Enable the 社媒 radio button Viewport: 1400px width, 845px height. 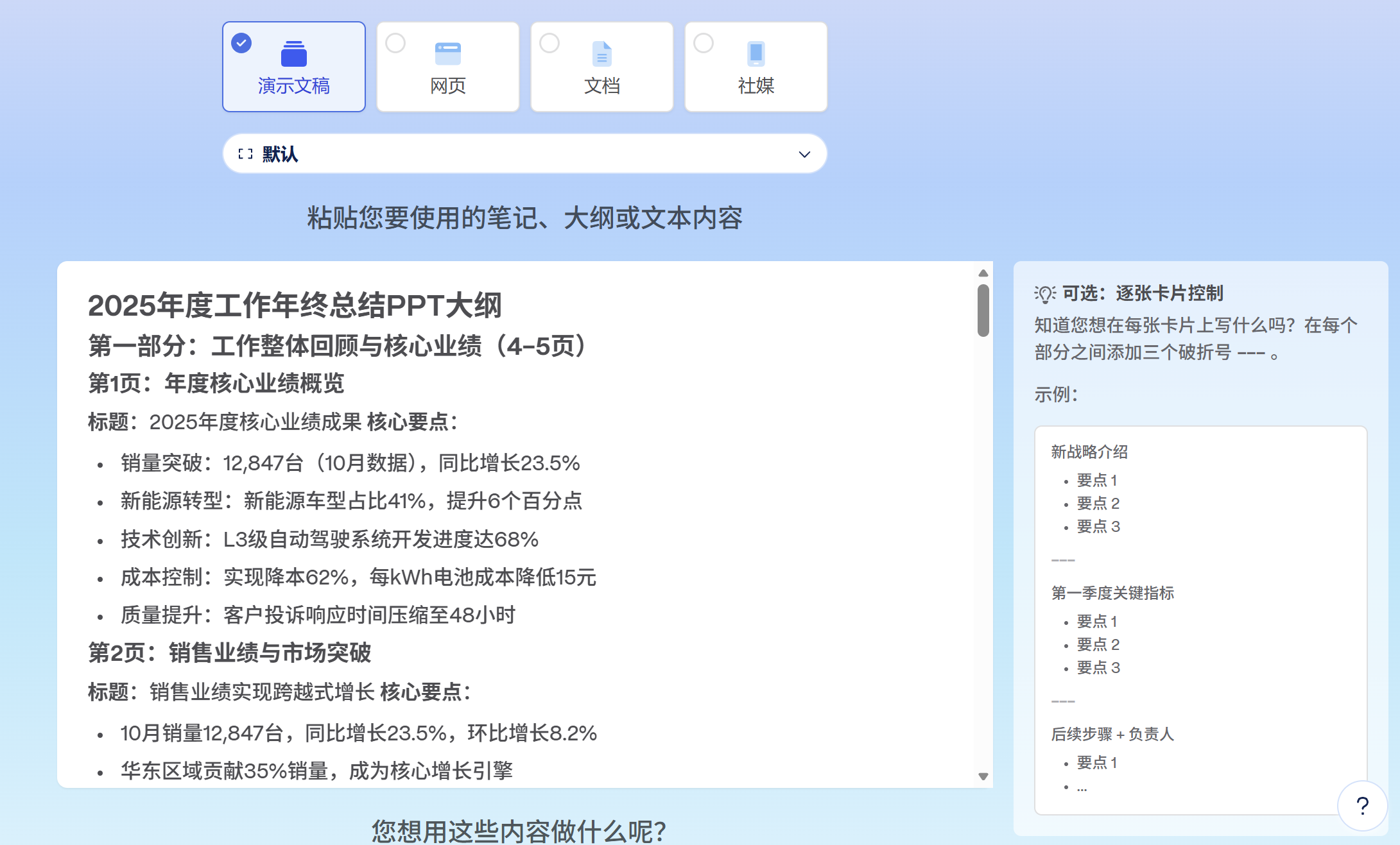(x=703, y=42)
